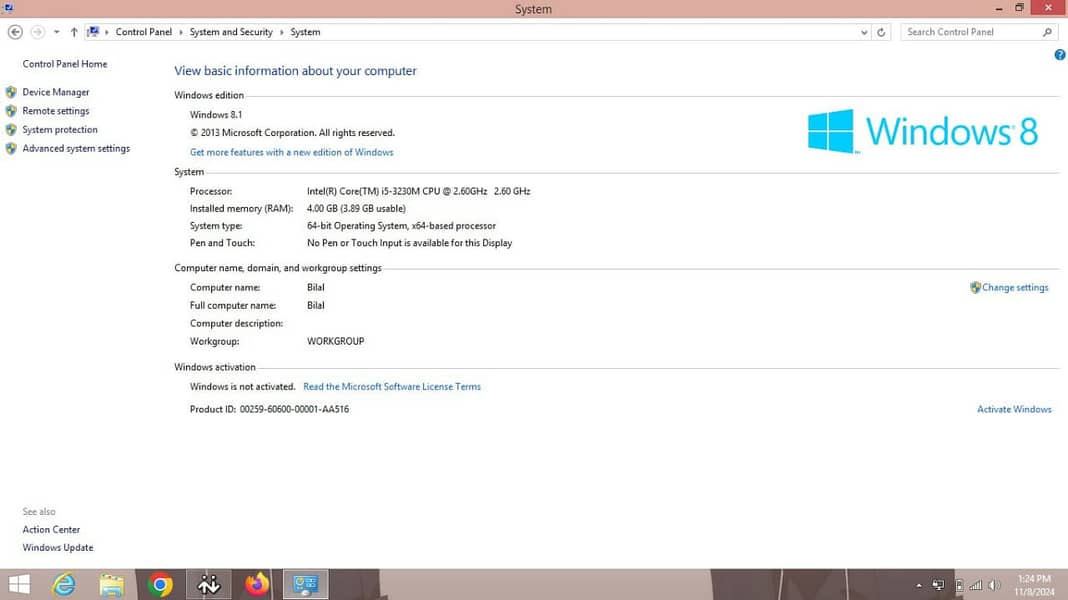This screenshot has height=600, width=1068.
Task: Open File Explorer from the taskbar
Action: point(112,585)
